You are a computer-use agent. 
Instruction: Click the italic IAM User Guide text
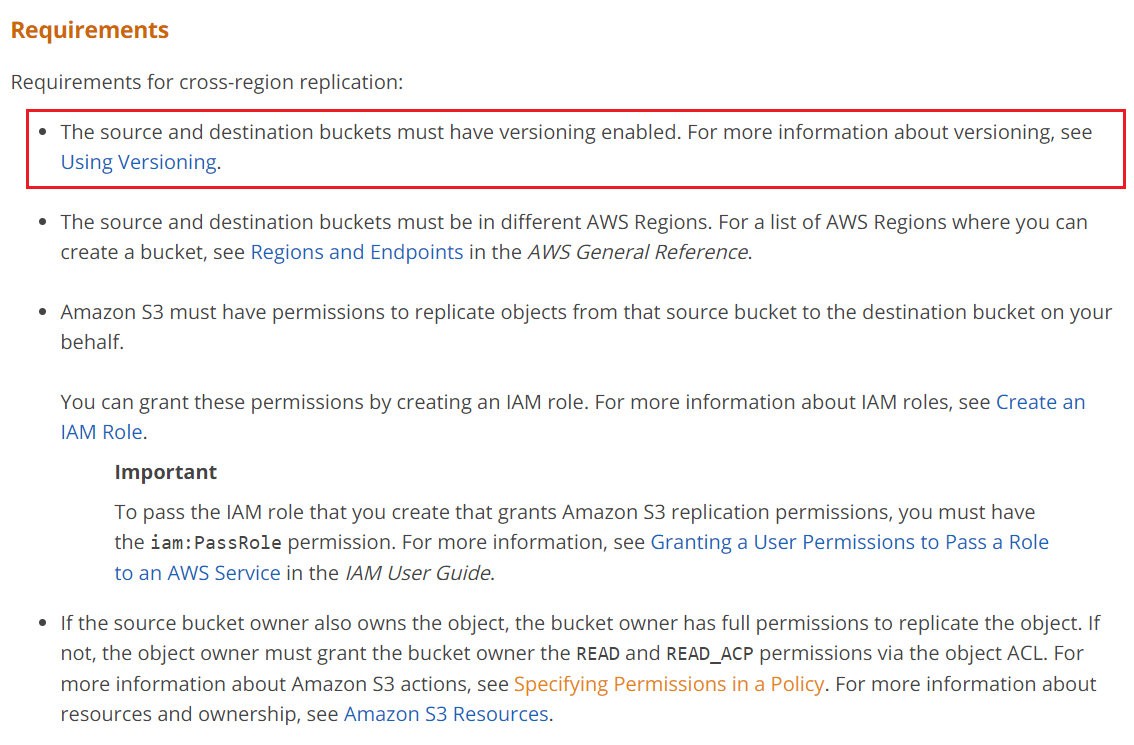(417, 573)
